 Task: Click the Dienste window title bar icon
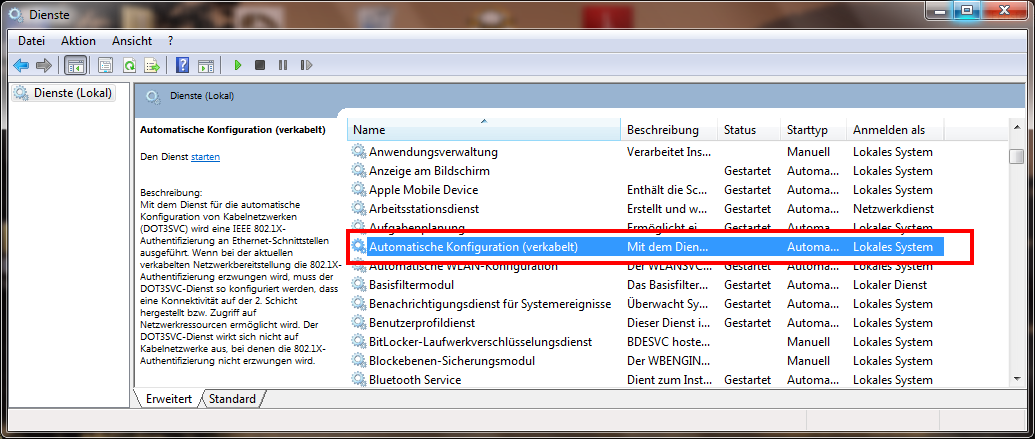pos(18,14)
